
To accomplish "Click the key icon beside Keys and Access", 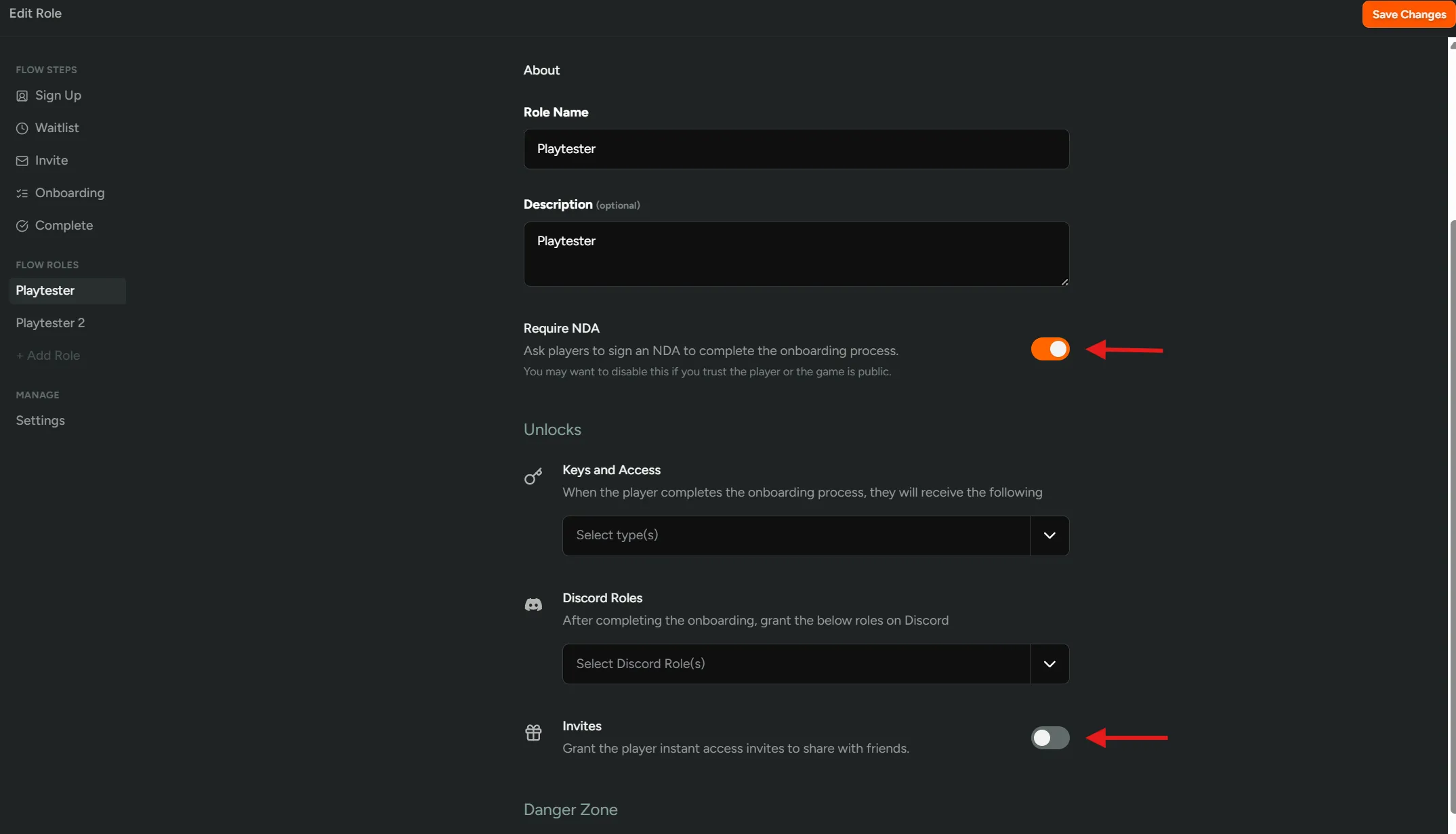I will (x=533, y=476).
